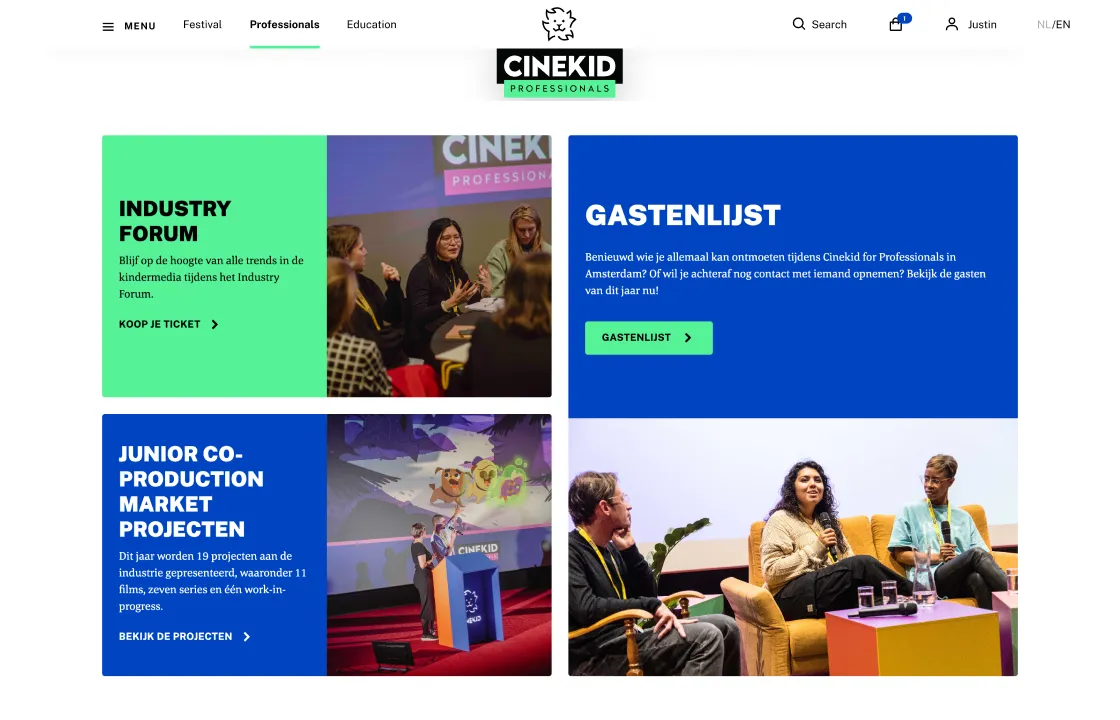Image resolution: width=1120 pixels, height=720 pixels.
Task: Open the Festival navigation item
Action: point(202,24)
